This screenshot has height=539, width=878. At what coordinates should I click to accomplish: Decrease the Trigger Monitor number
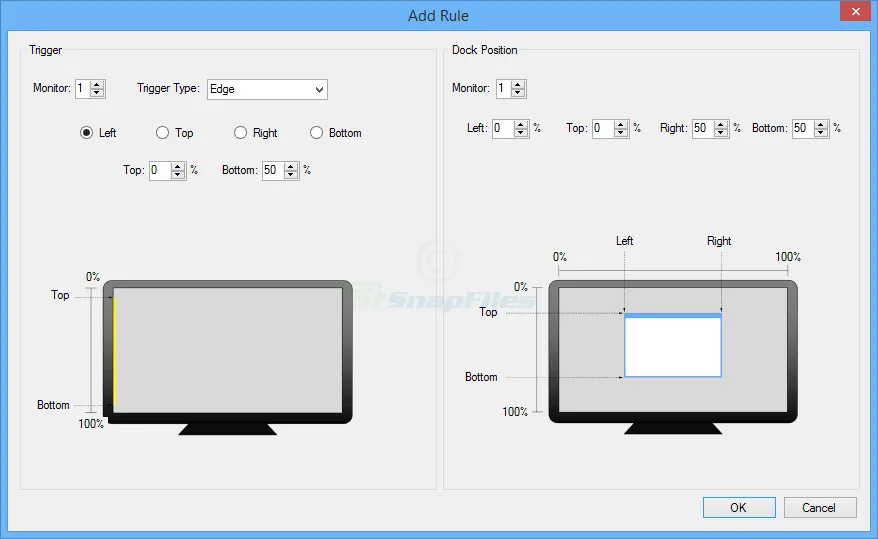pos(97,92)
